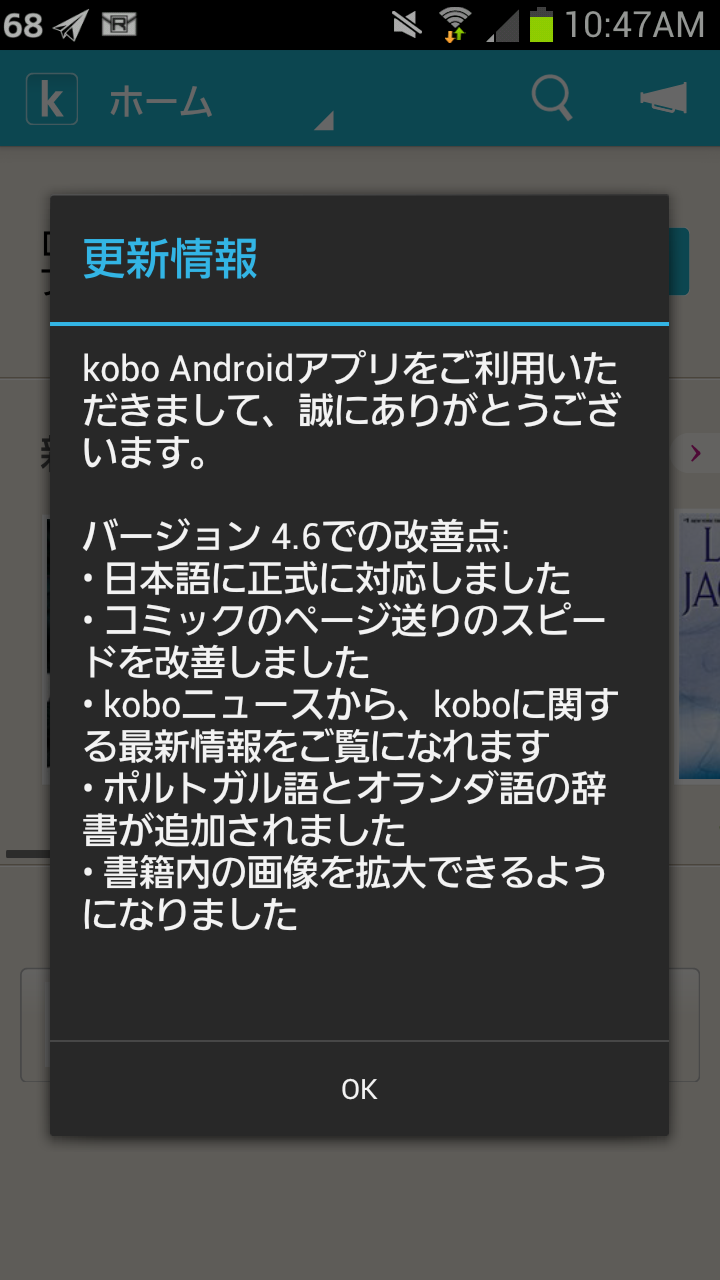This screenshot has width=720, height=1280.
Task: Tap the paper plane notification icon
Action: [x=70, y=24]
